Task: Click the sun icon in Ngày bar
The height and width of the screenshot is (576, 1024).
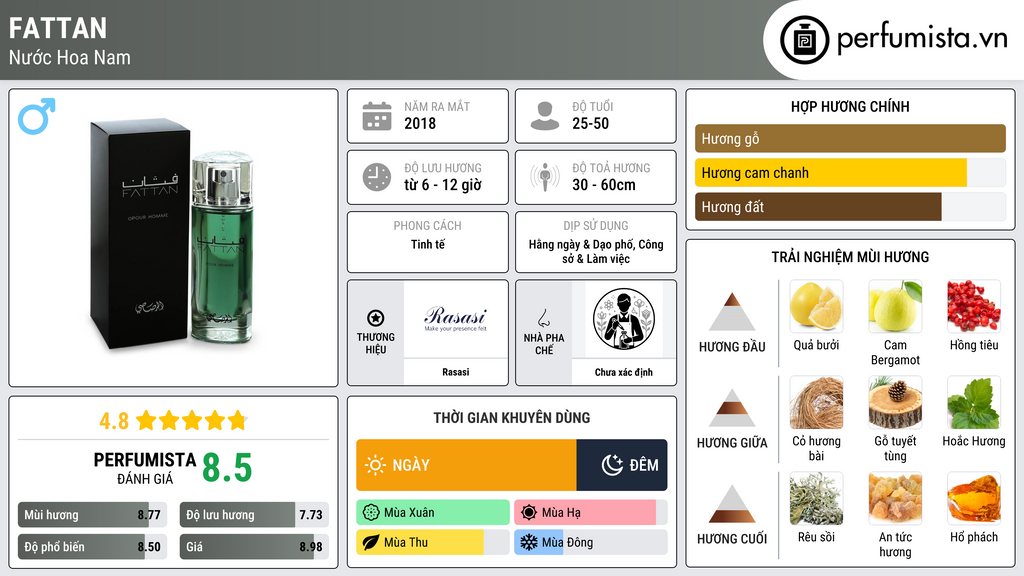Action: coord(375,465)
